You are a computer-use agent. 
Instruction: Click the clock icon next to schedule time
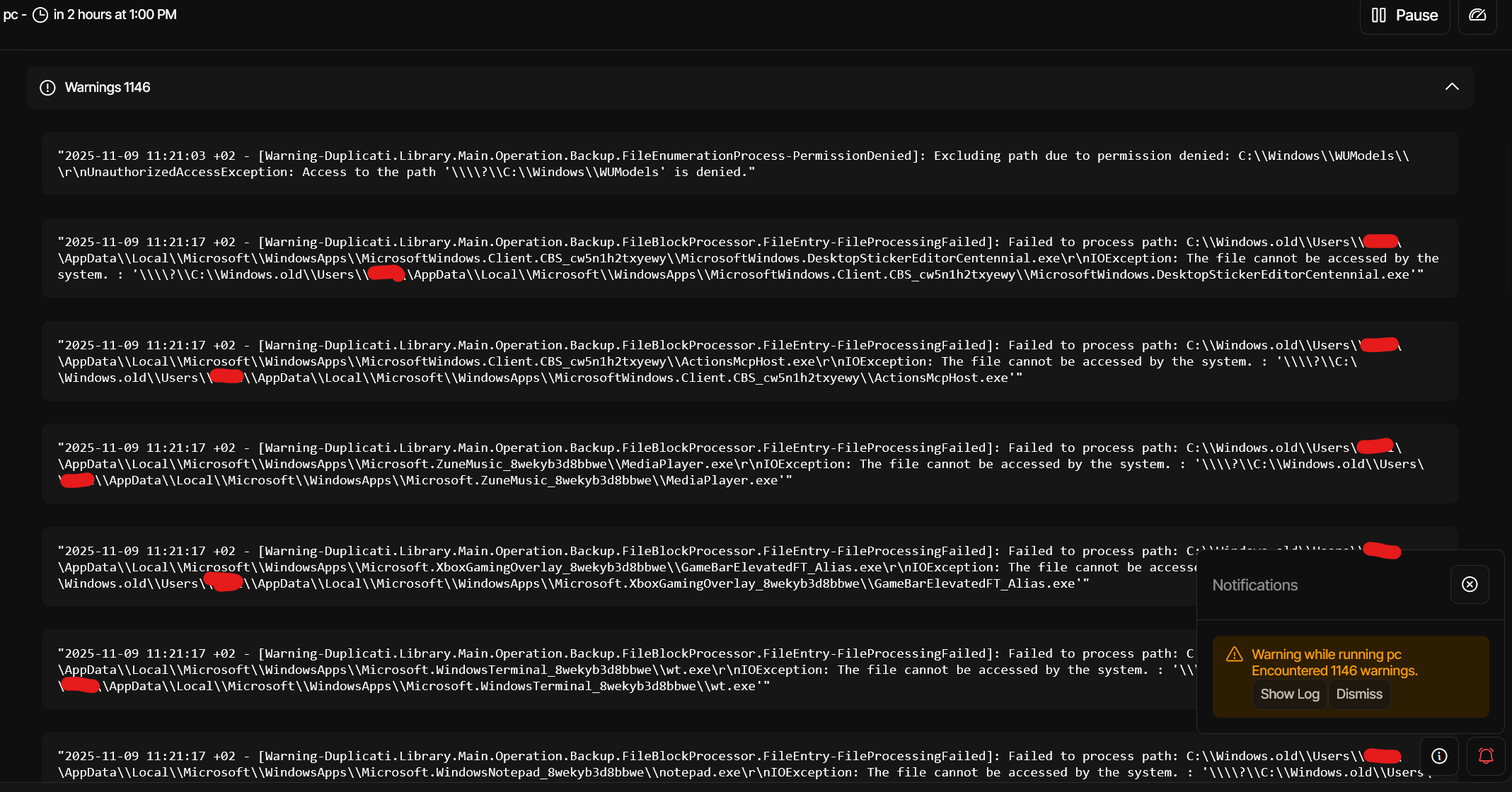tap(40, 15)
